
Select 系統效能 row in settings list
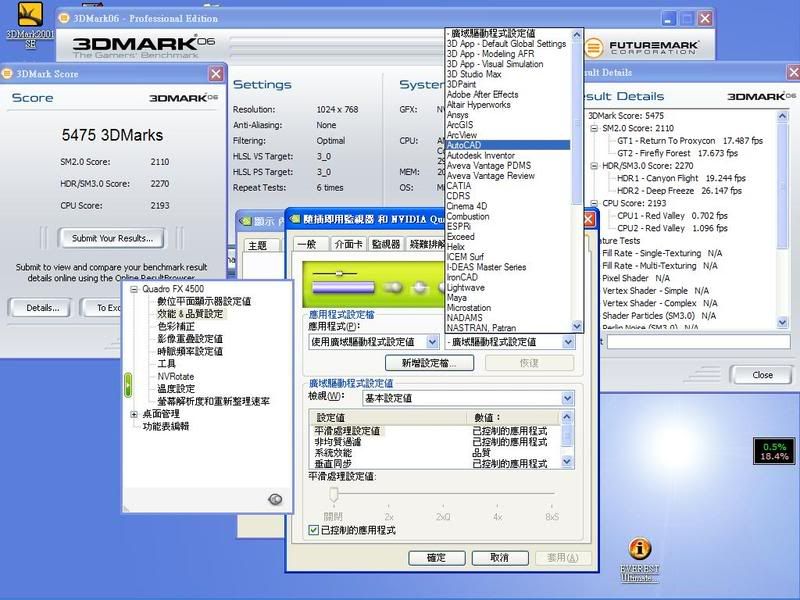tap(434, 453)
